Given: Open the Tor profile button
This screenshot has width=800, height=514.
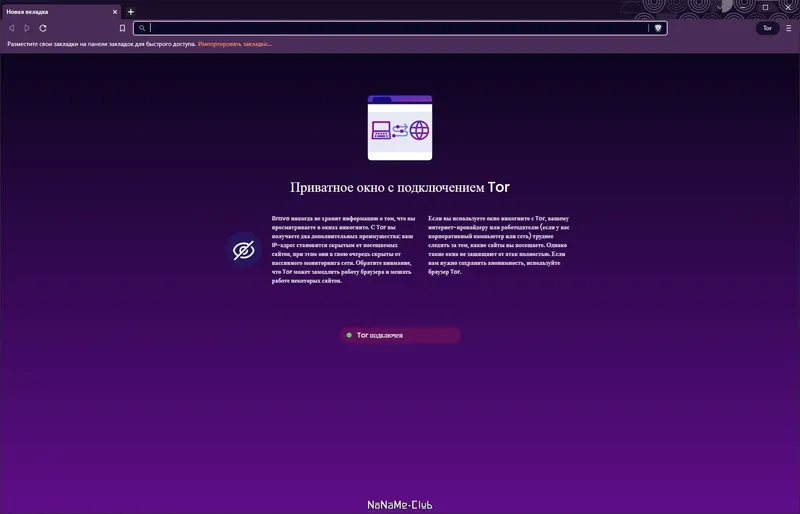Looking at the screenshot, I should click(767, 28).
